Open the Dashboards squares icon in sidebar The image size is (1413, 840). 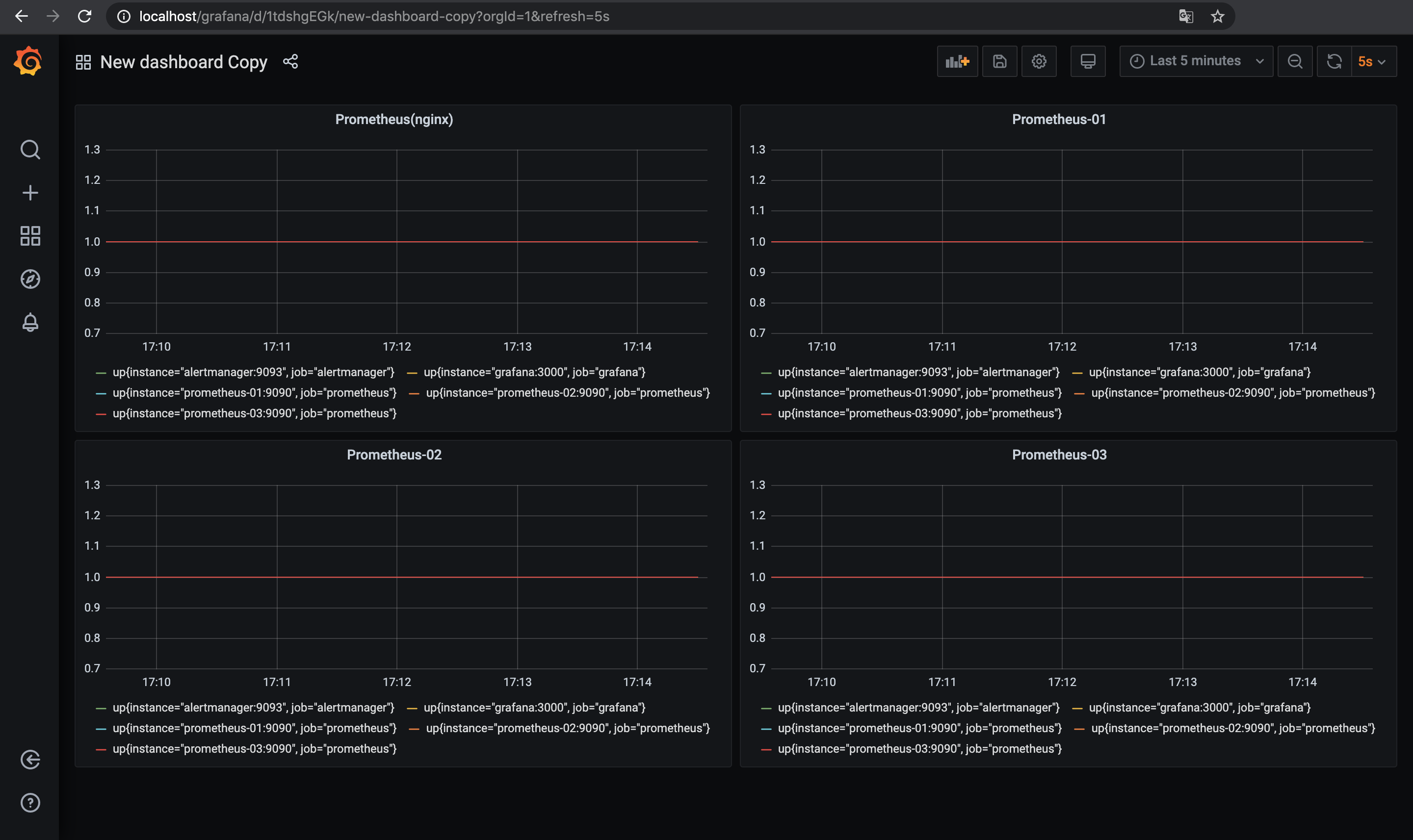click(x=30, y=236)
